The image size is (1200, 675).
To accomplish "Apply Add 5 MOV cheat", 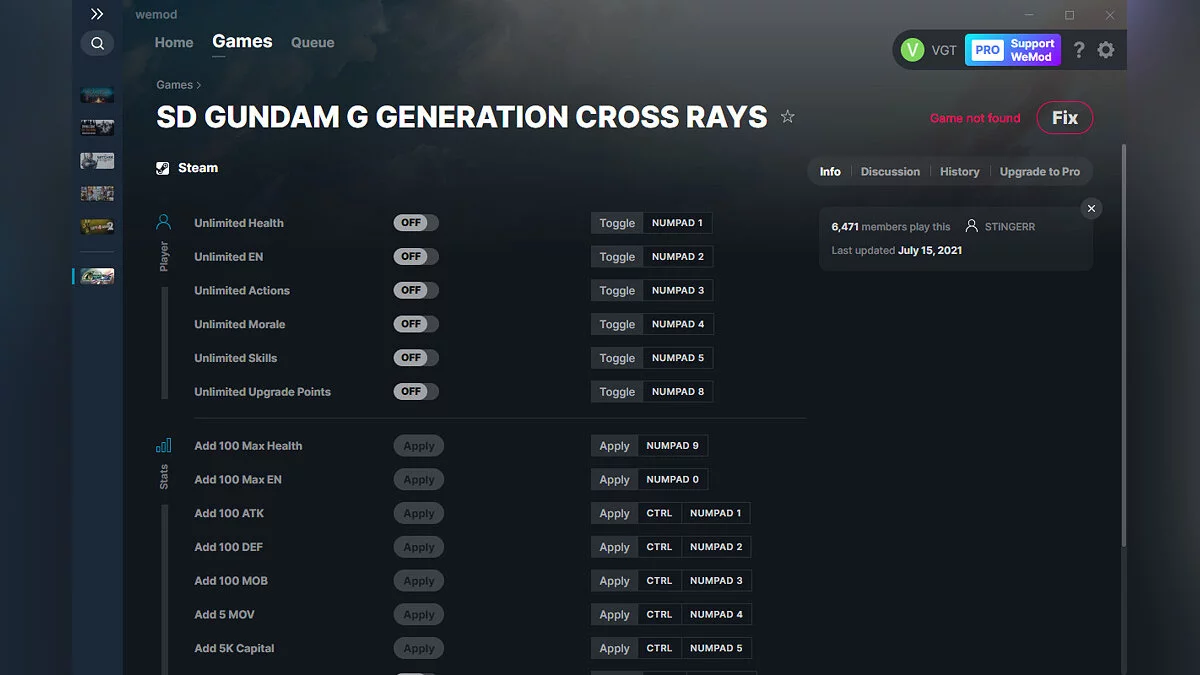I will tap(419, 615).
